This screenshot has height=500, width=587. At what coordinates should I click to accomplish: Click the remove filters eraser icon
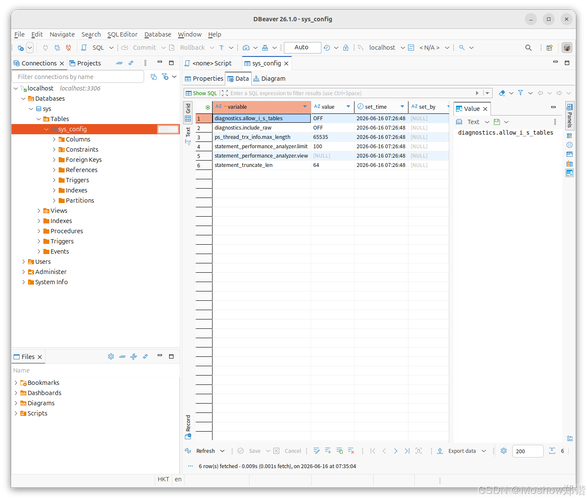tap(502, 93)
